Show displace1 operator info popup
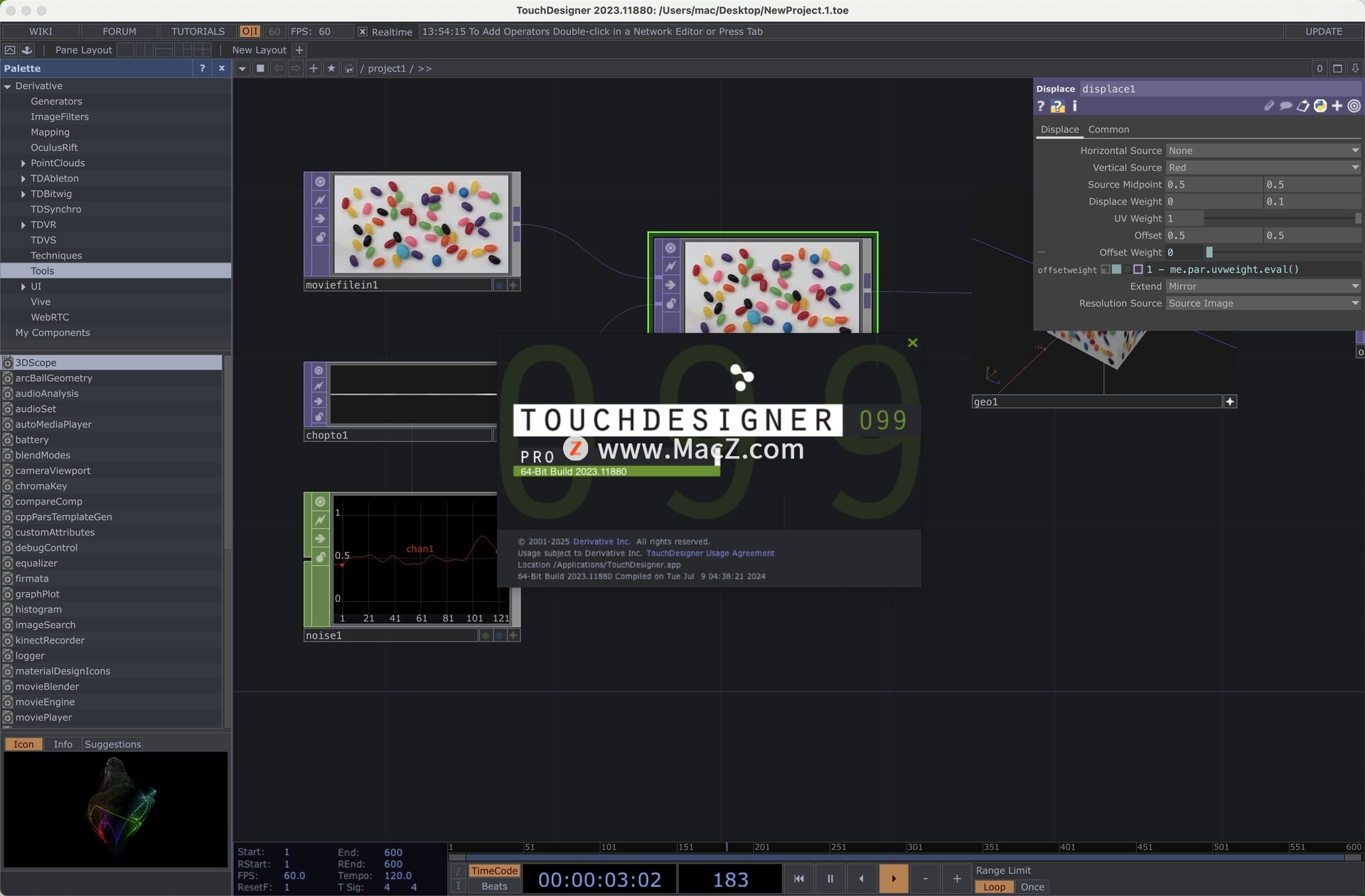Image resolution: width=1365 pixels, height=896 pixels. (1075, 106)
